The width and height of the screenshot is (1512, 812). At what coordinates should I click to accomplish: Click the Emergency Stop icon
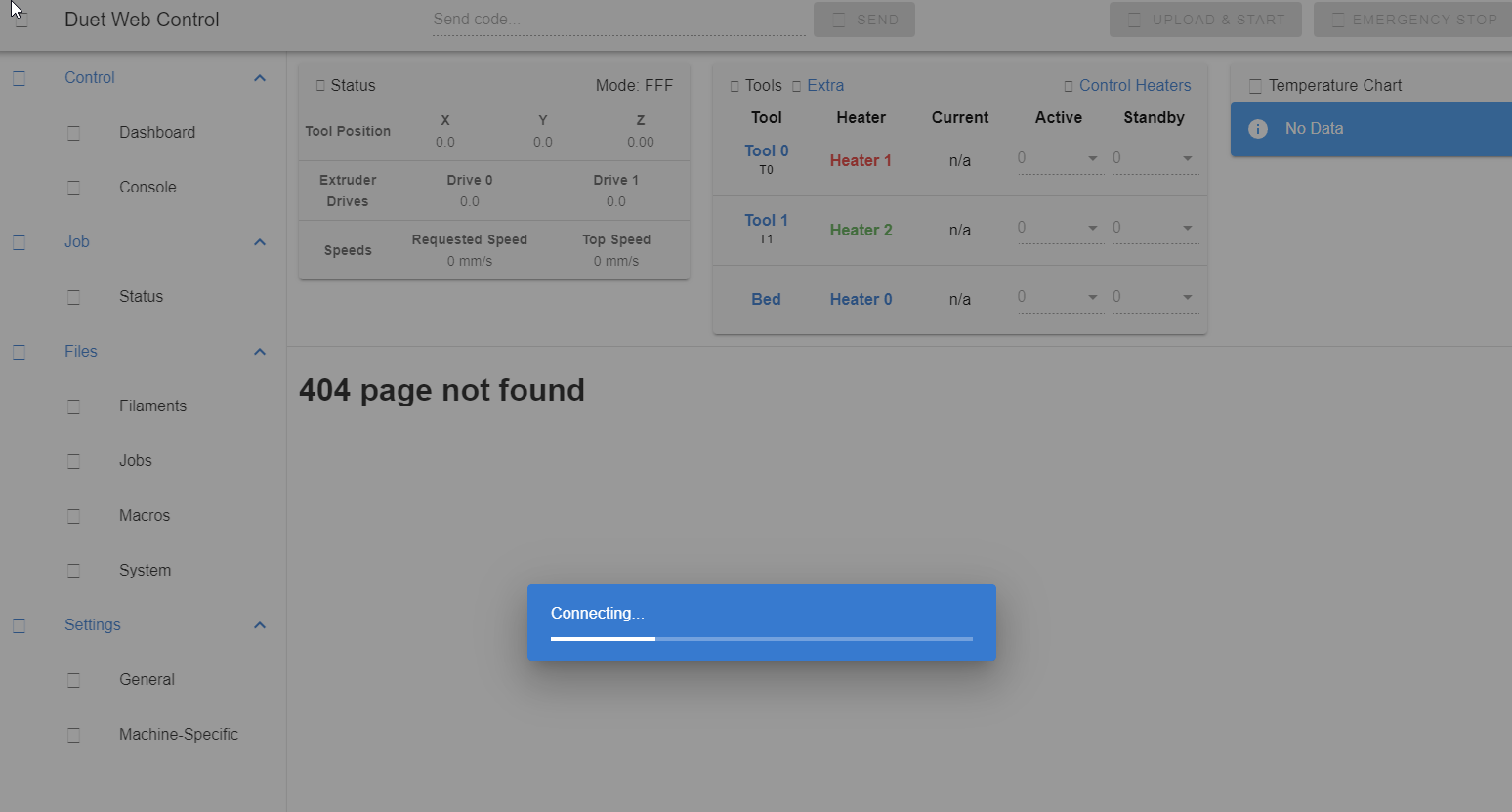pyautogui.click(x=1339, y=19)
